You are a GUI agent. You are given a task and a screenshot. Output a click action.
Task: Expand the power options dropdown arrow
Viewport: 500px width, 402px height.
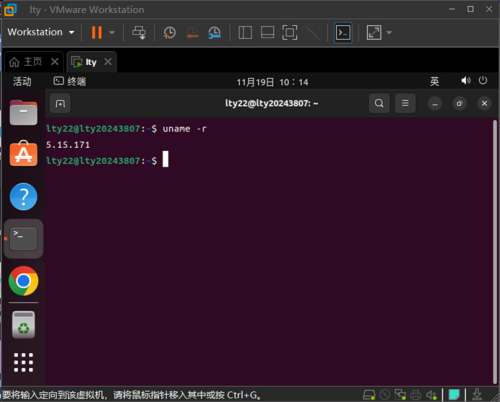click(112, 33)
